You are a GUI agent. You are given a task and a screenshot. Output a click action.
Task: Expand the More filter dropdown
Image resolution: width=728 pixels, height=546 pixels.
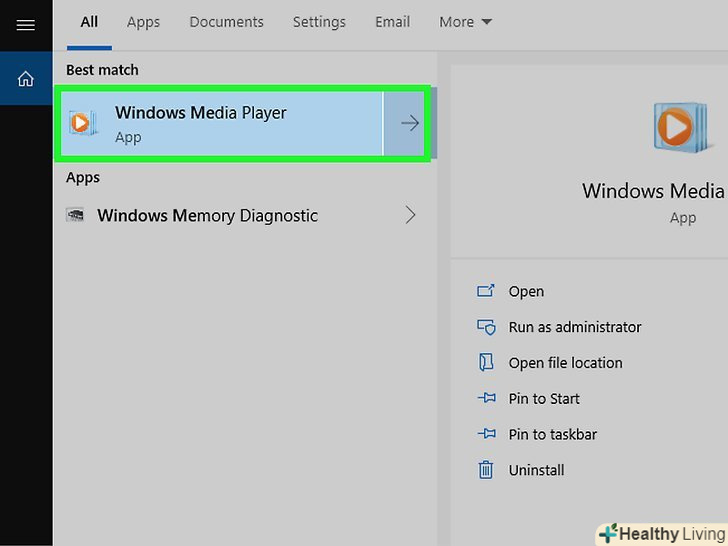pyautogui.click(x=466, y=22)
